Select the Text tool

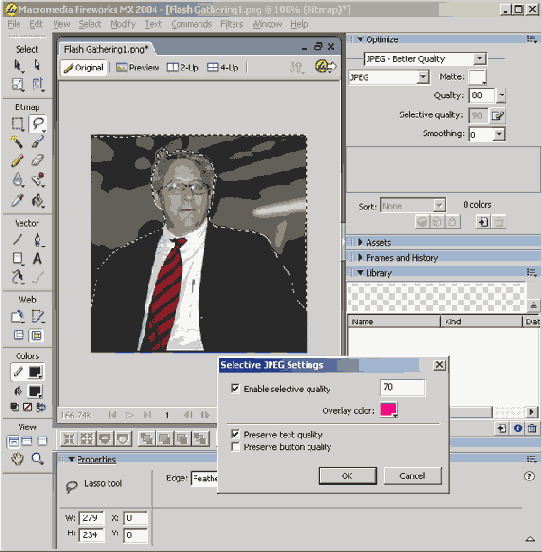pos(37,258)
